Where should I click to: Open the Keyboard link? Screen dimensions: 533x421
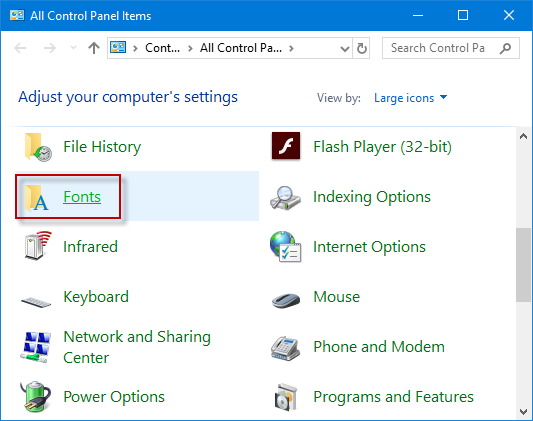(96, 297)
